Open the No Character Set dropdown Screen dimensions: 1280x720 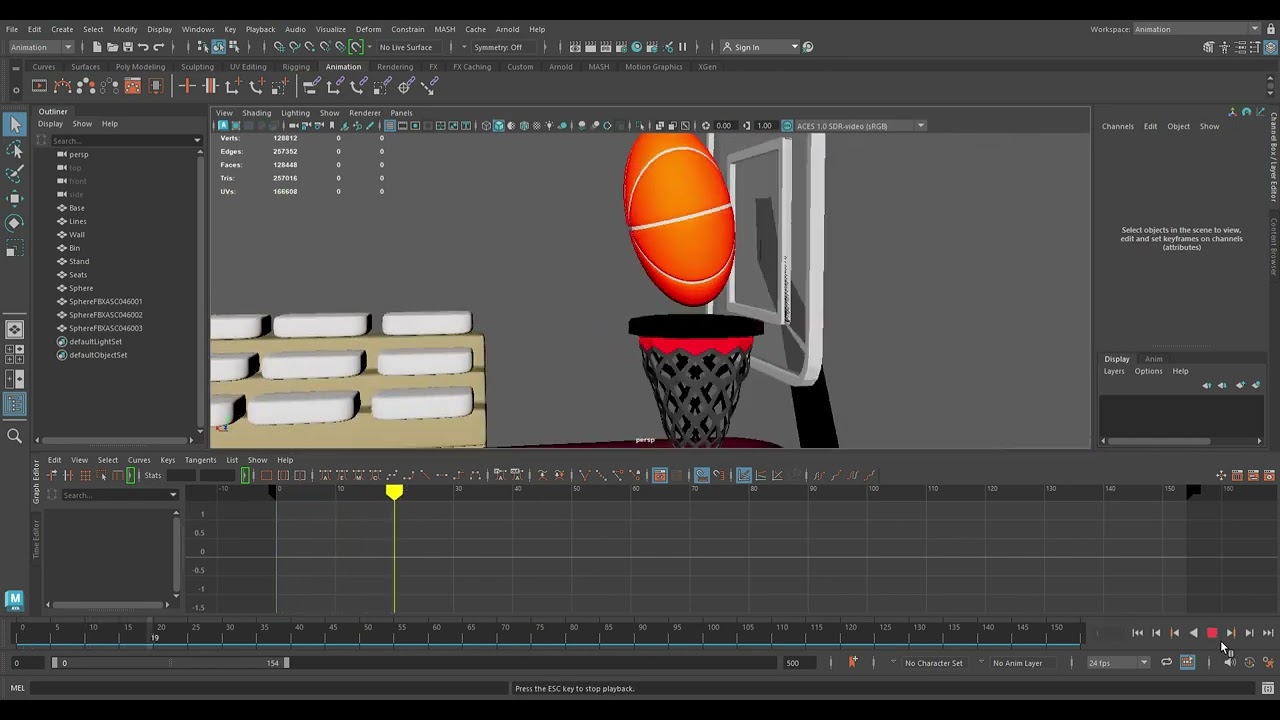click(933, 663)
